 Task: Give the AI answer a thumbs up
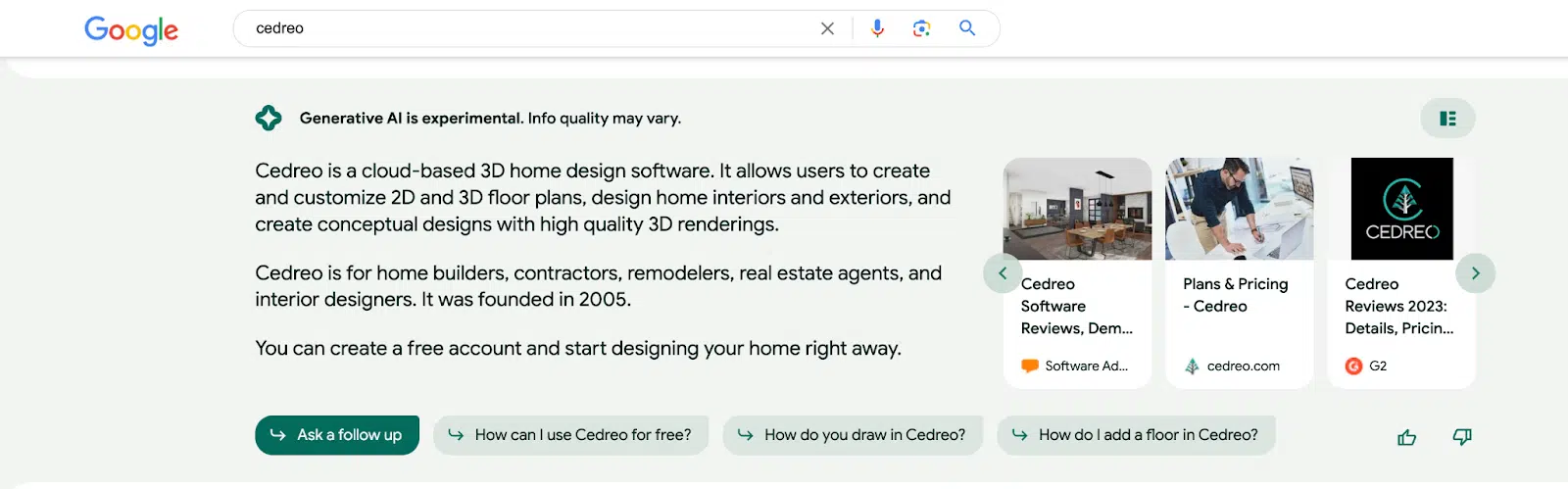pyautogui.click(x=1406, y=437)
